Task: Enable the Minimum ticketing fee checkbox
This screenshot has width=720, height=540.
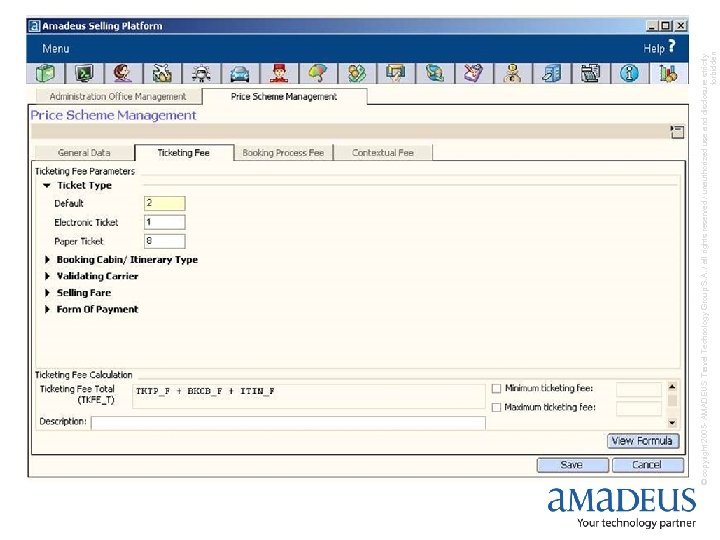Action: coord(496,388)
